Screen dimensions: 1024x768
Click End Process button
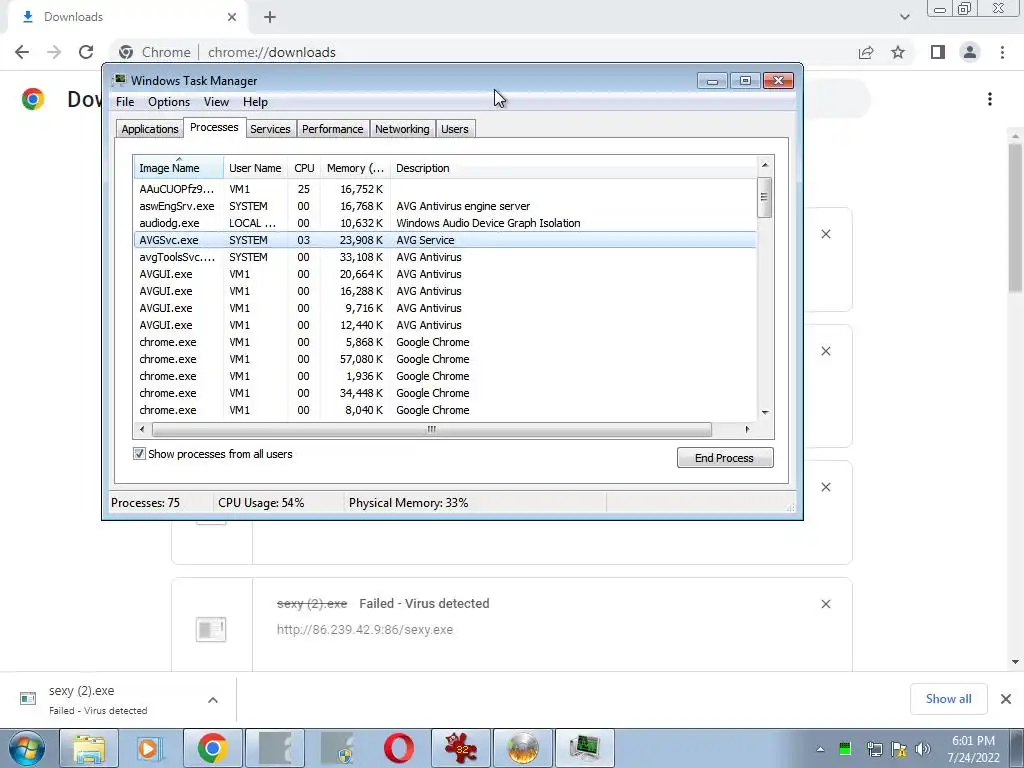[725, 458]
